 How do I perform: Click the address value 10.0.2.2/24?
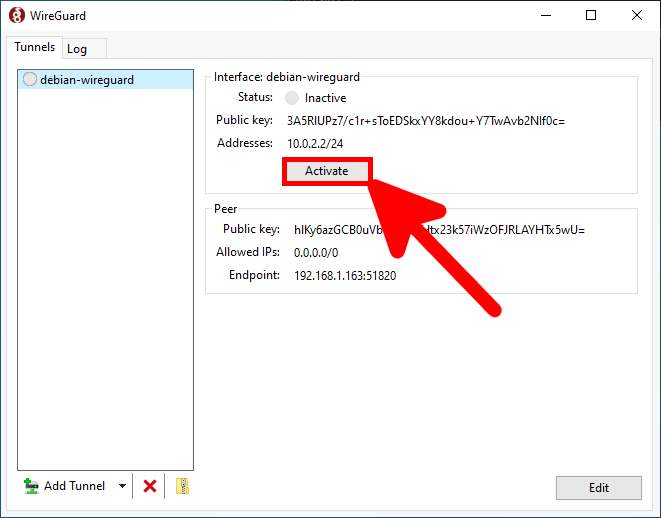point(315,144)
